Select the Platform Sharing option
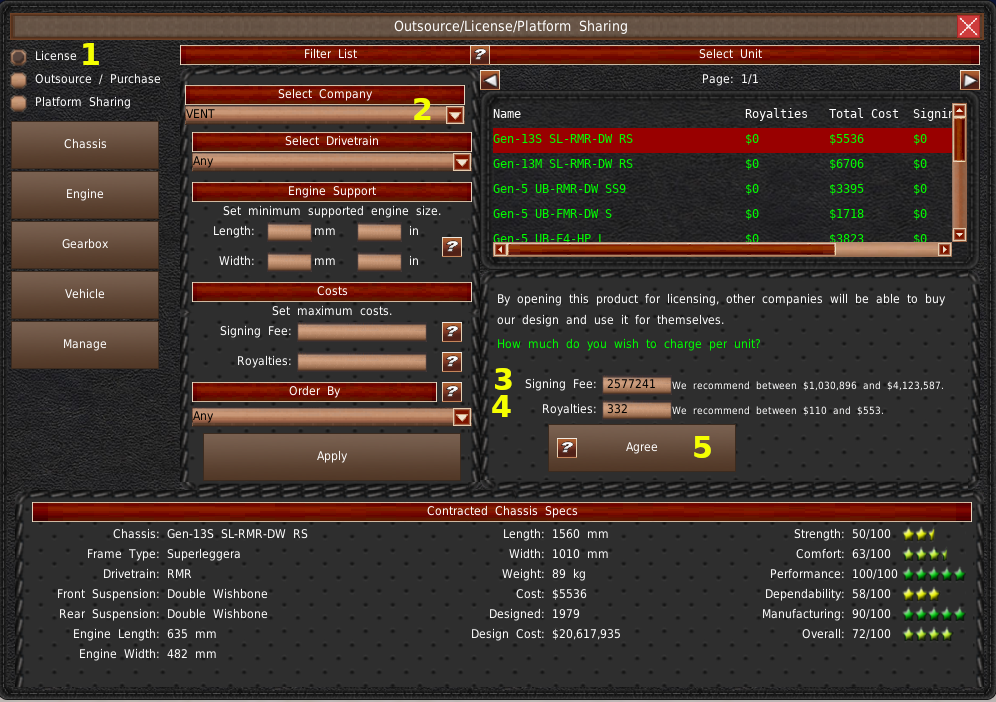The height and width of the screenshot is (702, 996). click(x=18, y=102)
